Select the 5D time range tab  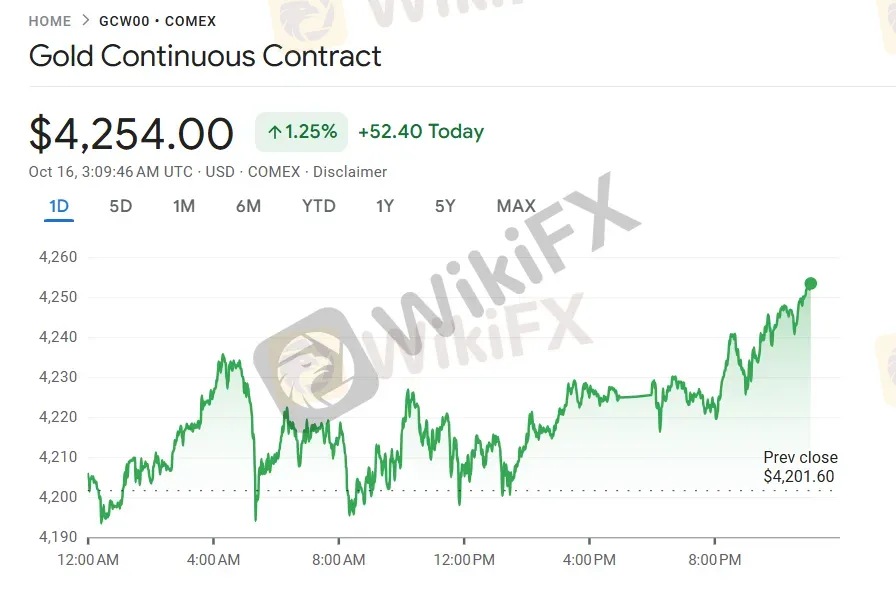pos(120,206)
